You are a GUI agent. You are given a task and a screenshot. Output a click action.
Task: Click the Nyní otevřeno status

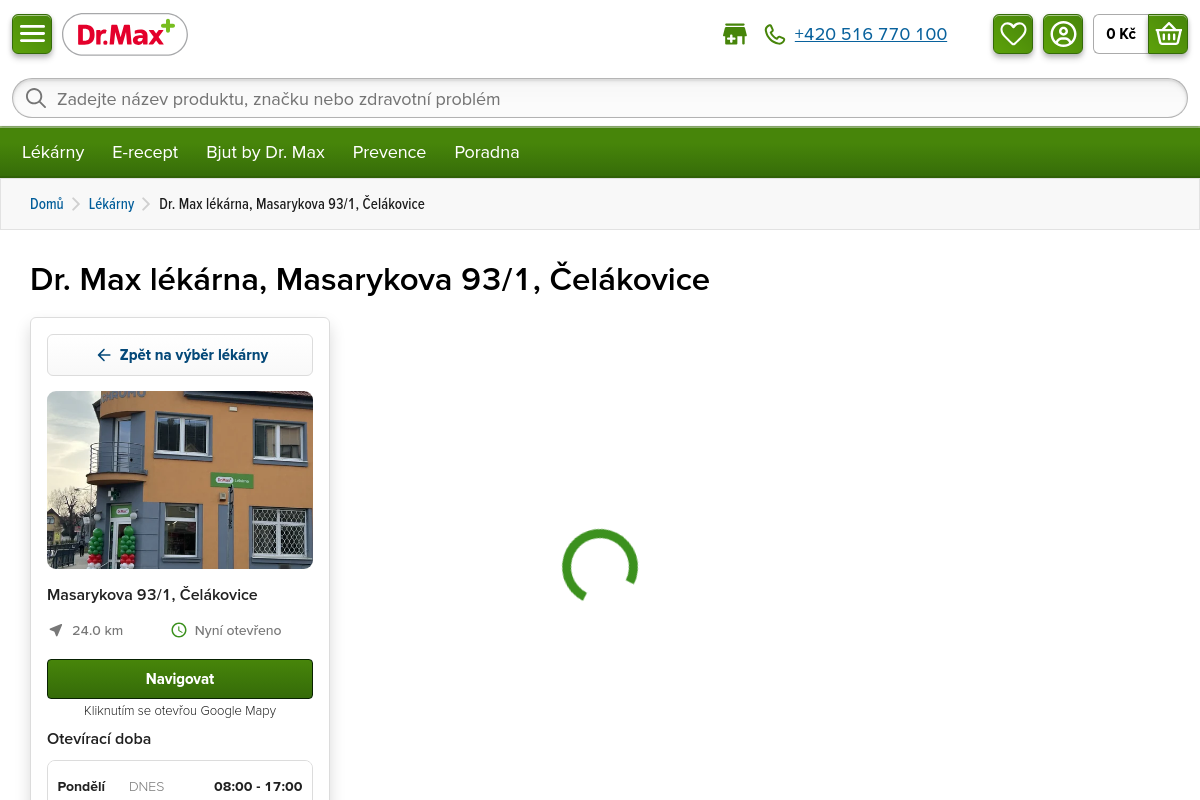(238, 631)
